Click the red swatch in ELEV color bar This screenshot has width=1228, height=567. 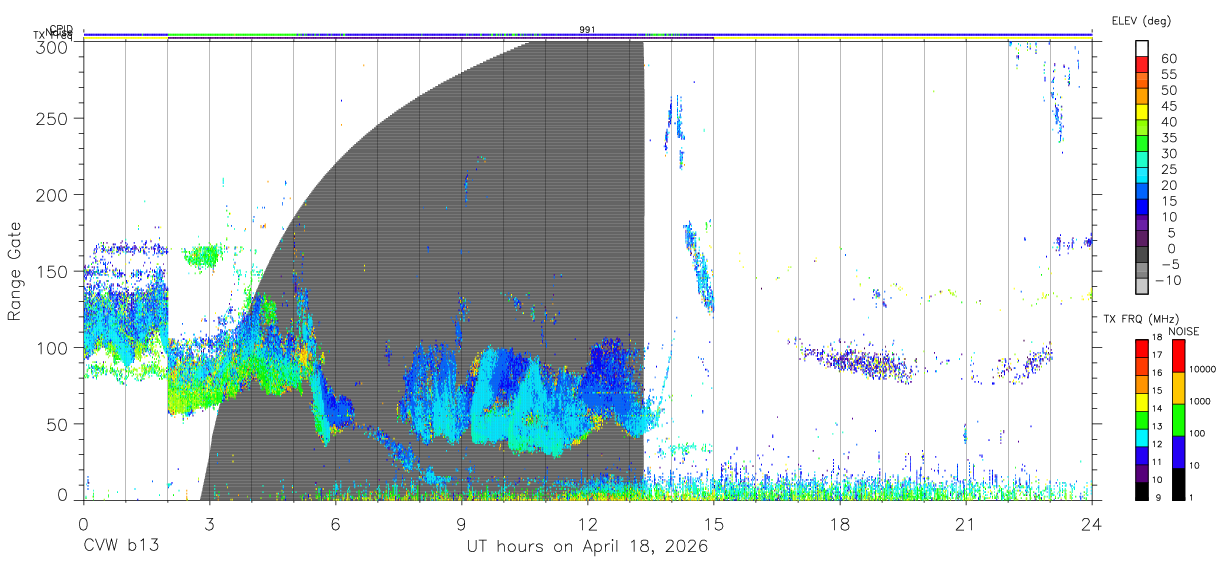coord(1142,65)
